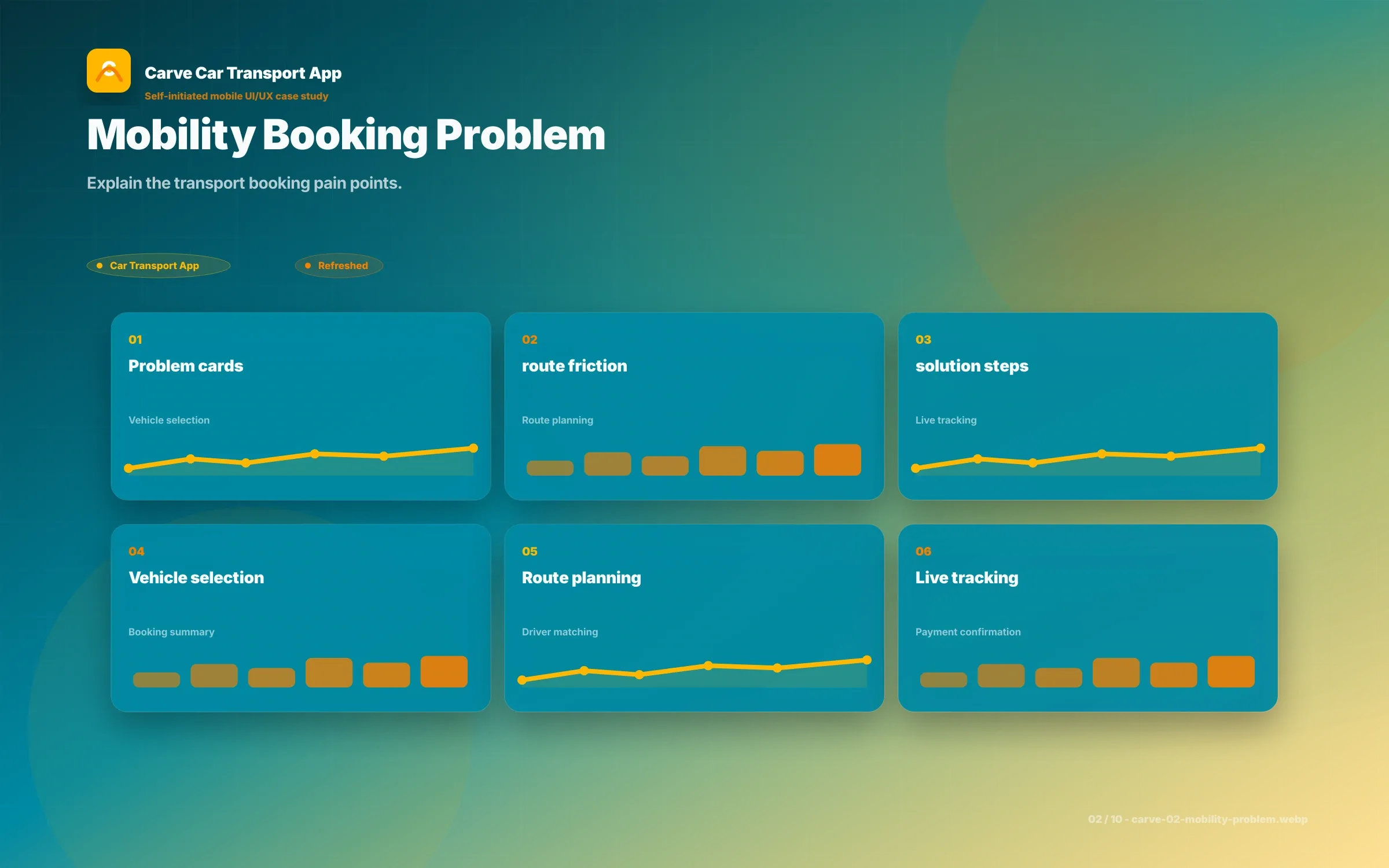Click the 02 number label
Image resolution: width=1389 pixels, height=868 pixels.
tap(530, 340)
